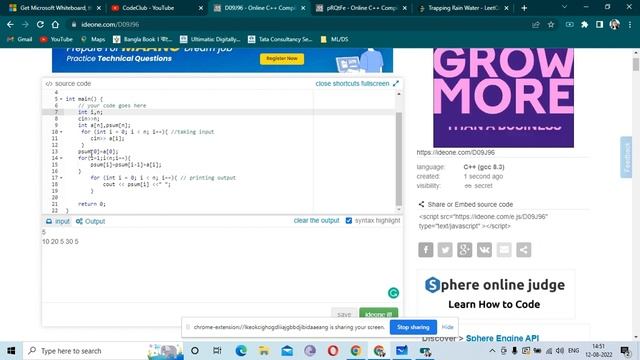Screen dimensions: 640x360
Task: Show hidden system tray icons
Action: 492,351
